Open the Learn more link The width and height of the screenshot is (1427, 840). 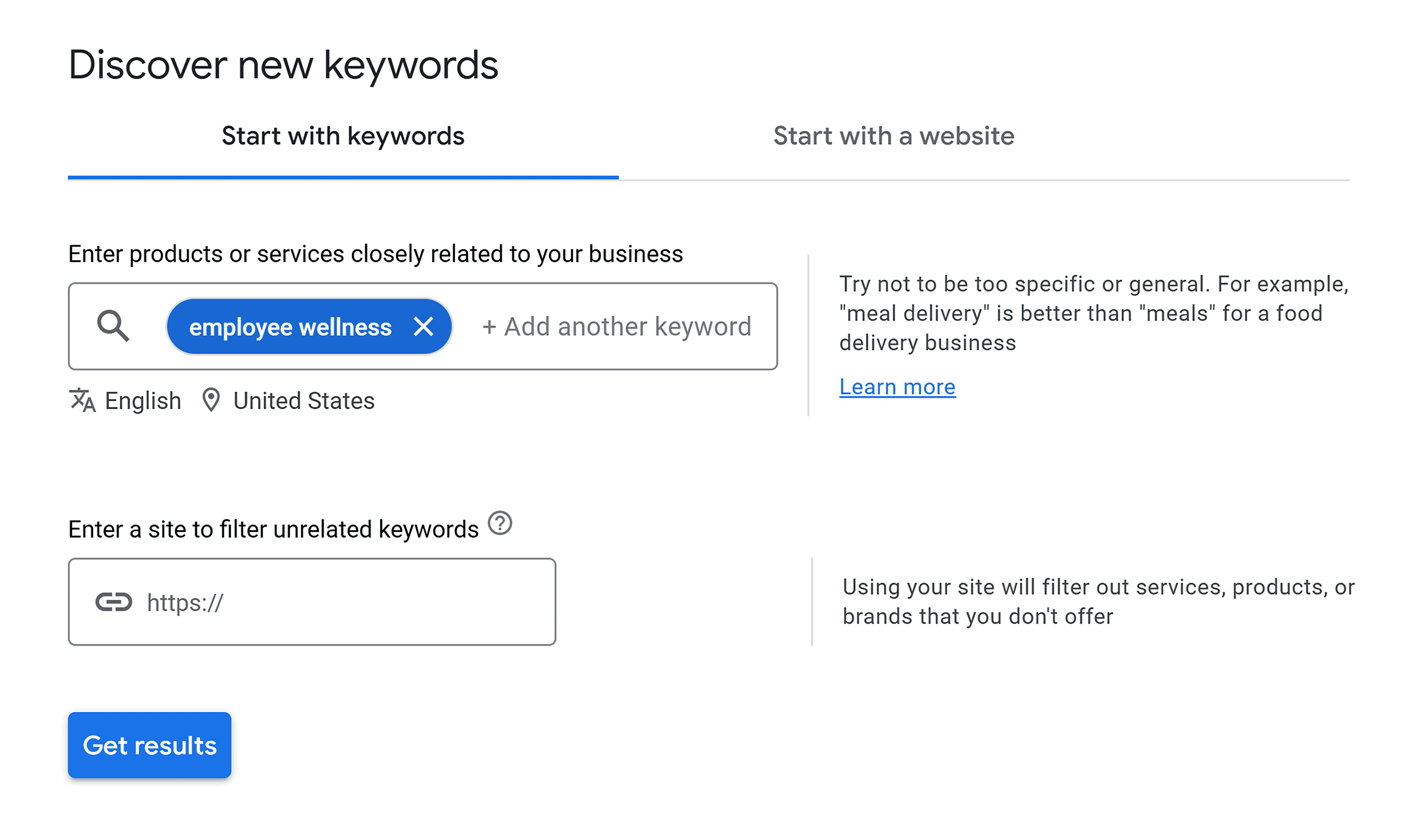[x=897, y=387]
